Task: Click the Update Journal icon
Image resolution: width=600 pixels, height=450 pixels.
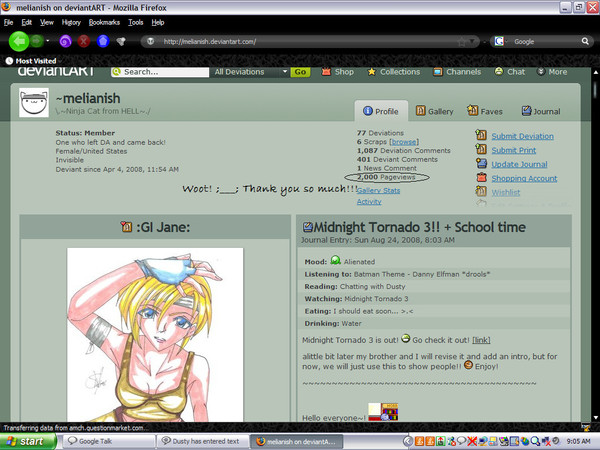Action: tap(481, 163)
